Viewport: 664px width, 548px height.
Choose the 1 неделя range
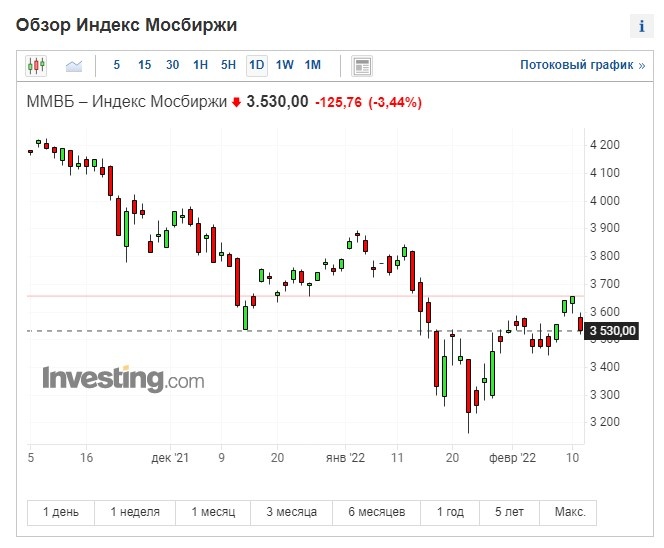point(135,512)
